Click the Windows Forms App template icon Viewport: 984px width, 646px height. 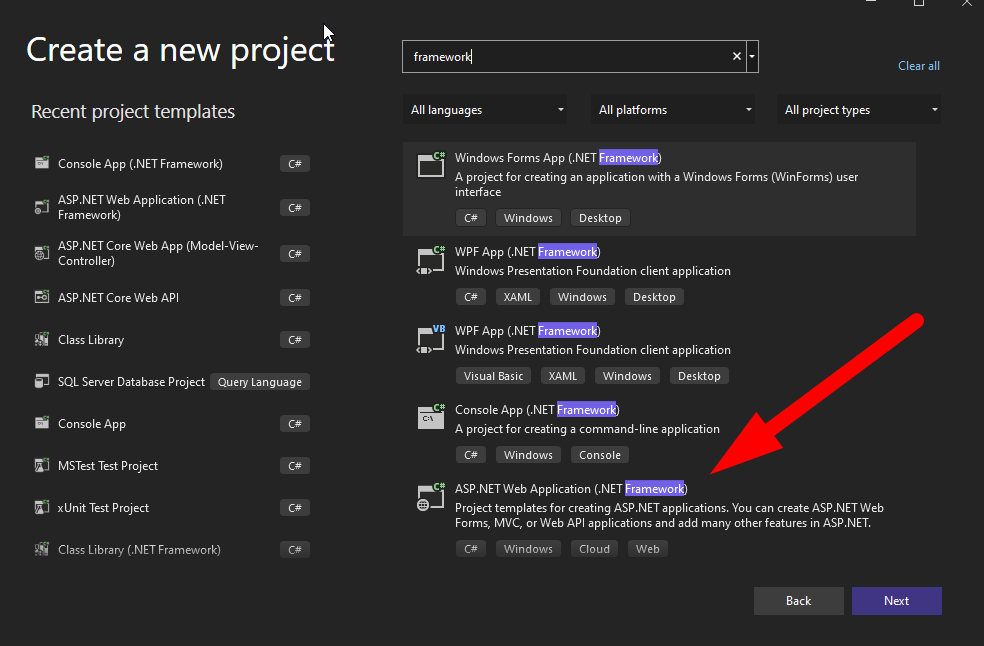point(431,165)
